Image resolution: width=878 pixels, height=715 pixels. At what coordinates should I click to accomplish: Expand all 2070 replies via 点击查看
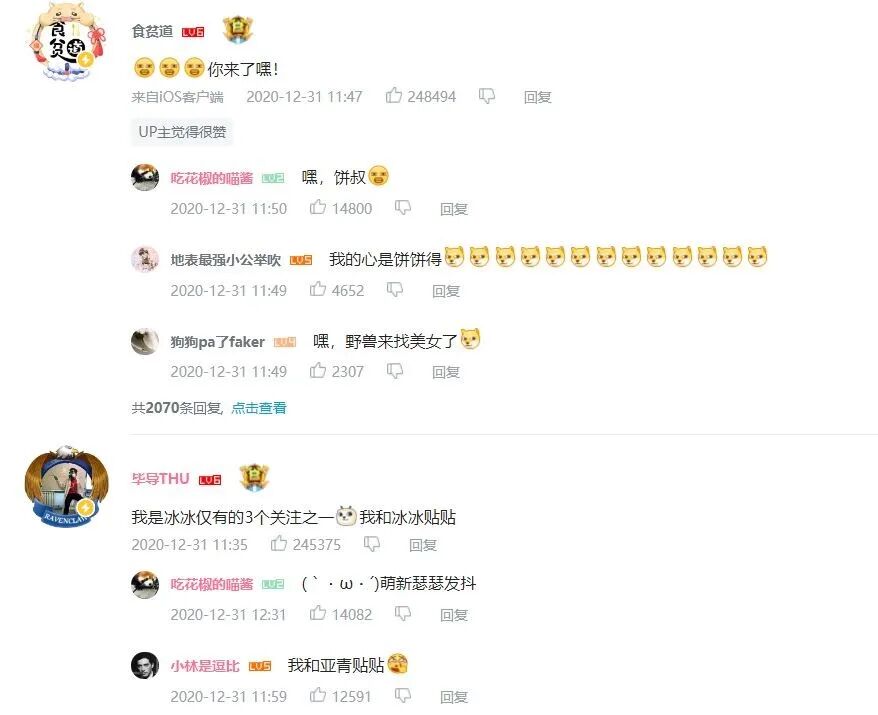pyautogui.click(x=259, y=408)
